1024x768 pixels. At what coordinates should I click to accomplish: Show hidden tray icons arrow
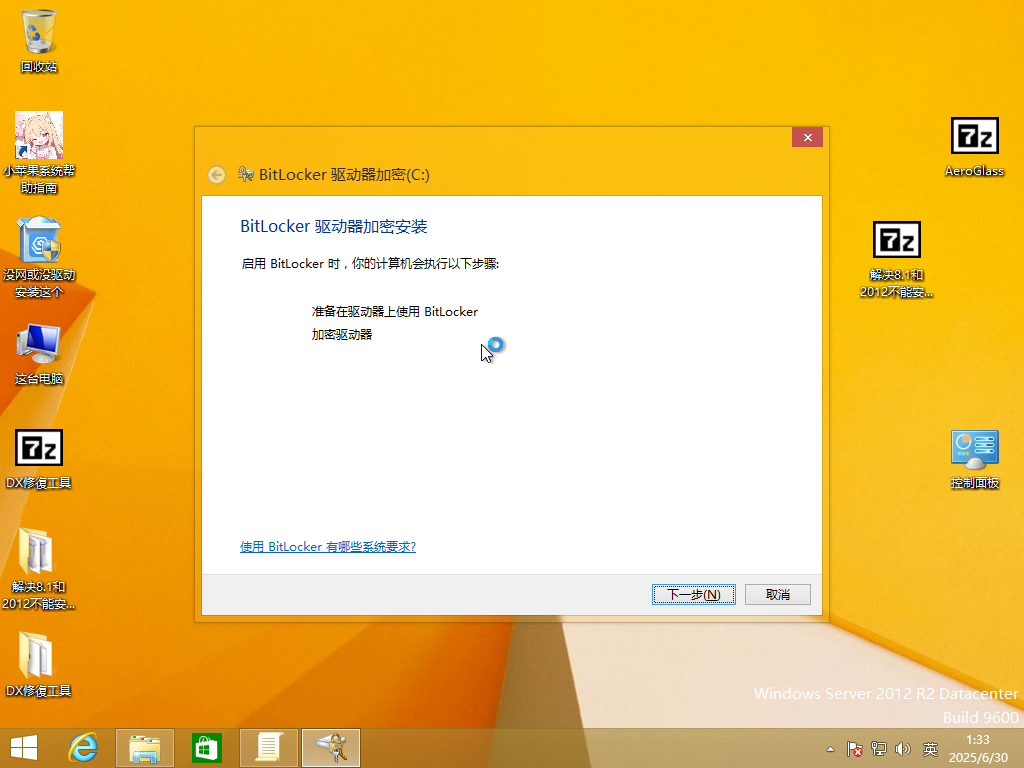(x=830, y=749)
